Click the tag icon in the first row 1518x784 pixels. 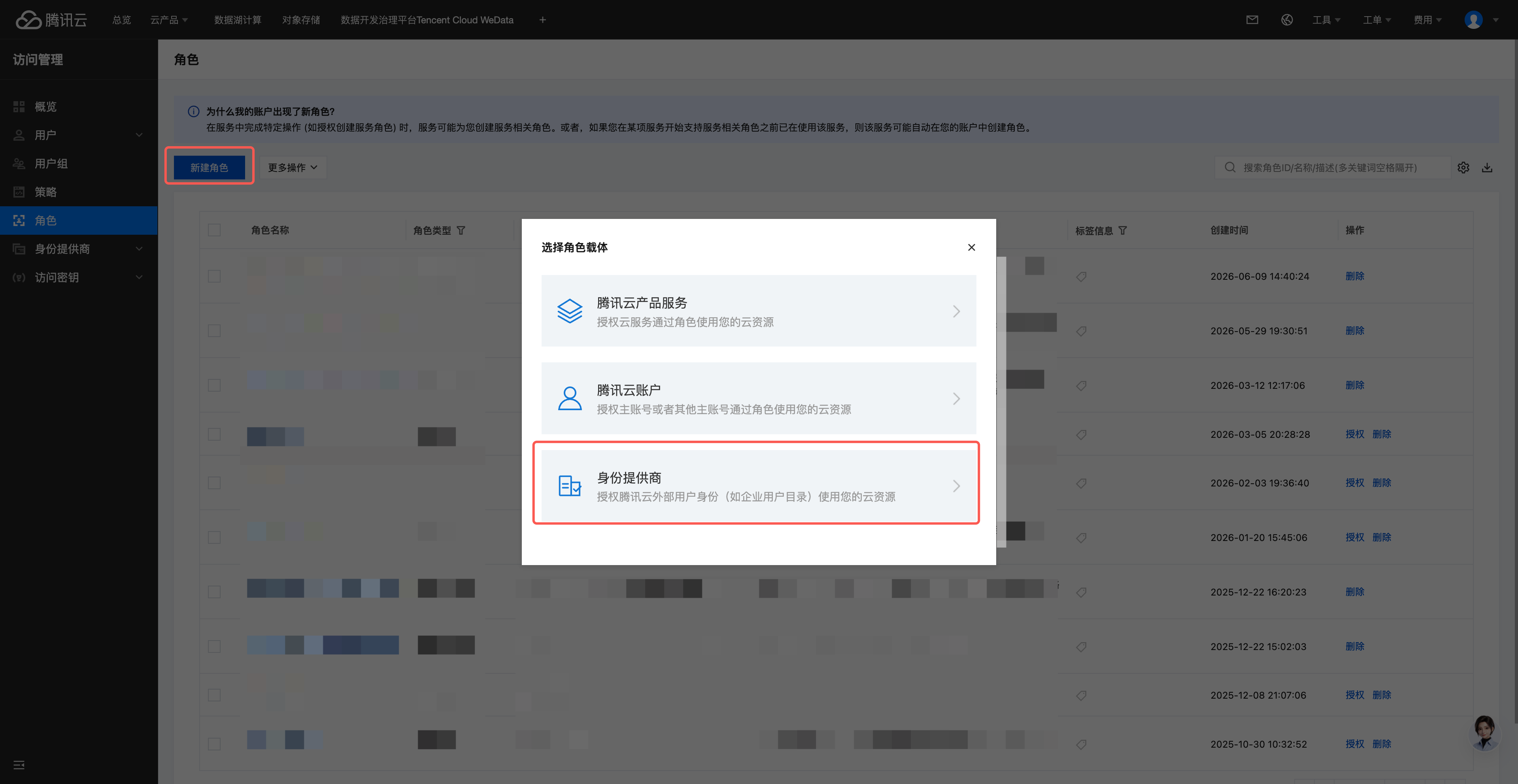click(1081, 276)
